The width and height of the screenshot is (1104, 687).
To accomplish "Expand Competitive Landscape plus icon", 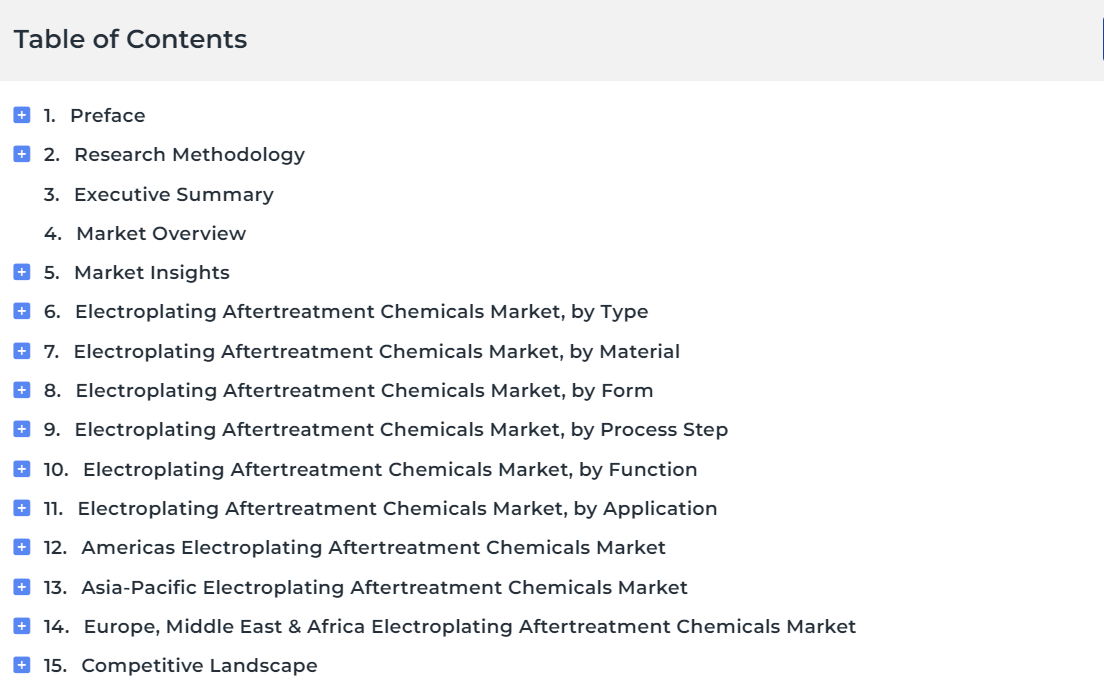I will (x=22, y=665).
